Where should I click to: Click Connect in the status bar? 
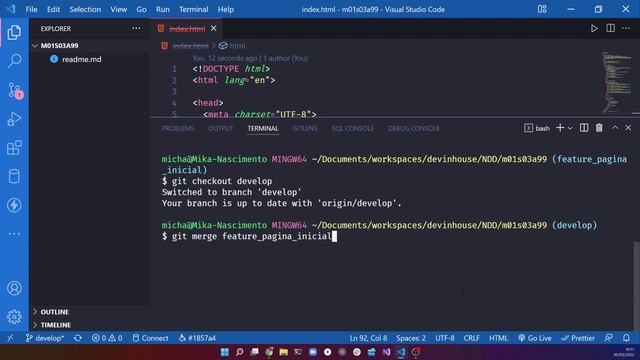pyautogui.click(x=150, y=338)
